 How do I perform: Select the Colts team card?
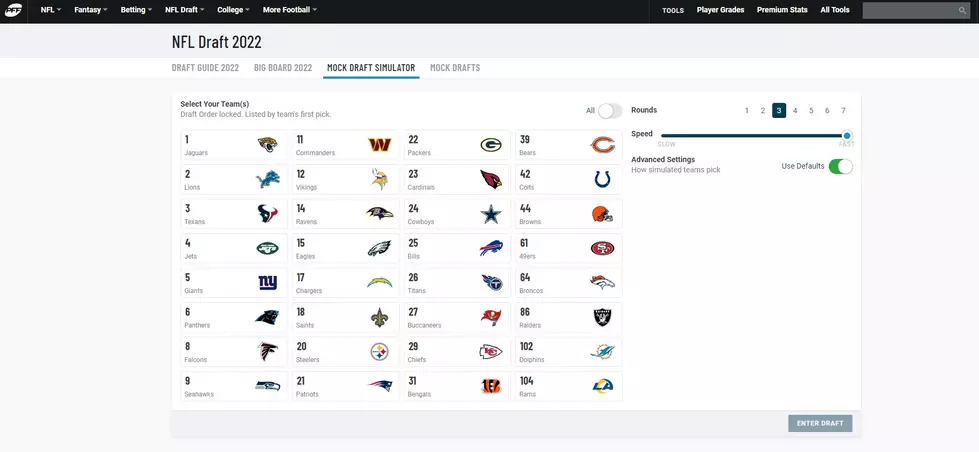click(x=568, y=180)
